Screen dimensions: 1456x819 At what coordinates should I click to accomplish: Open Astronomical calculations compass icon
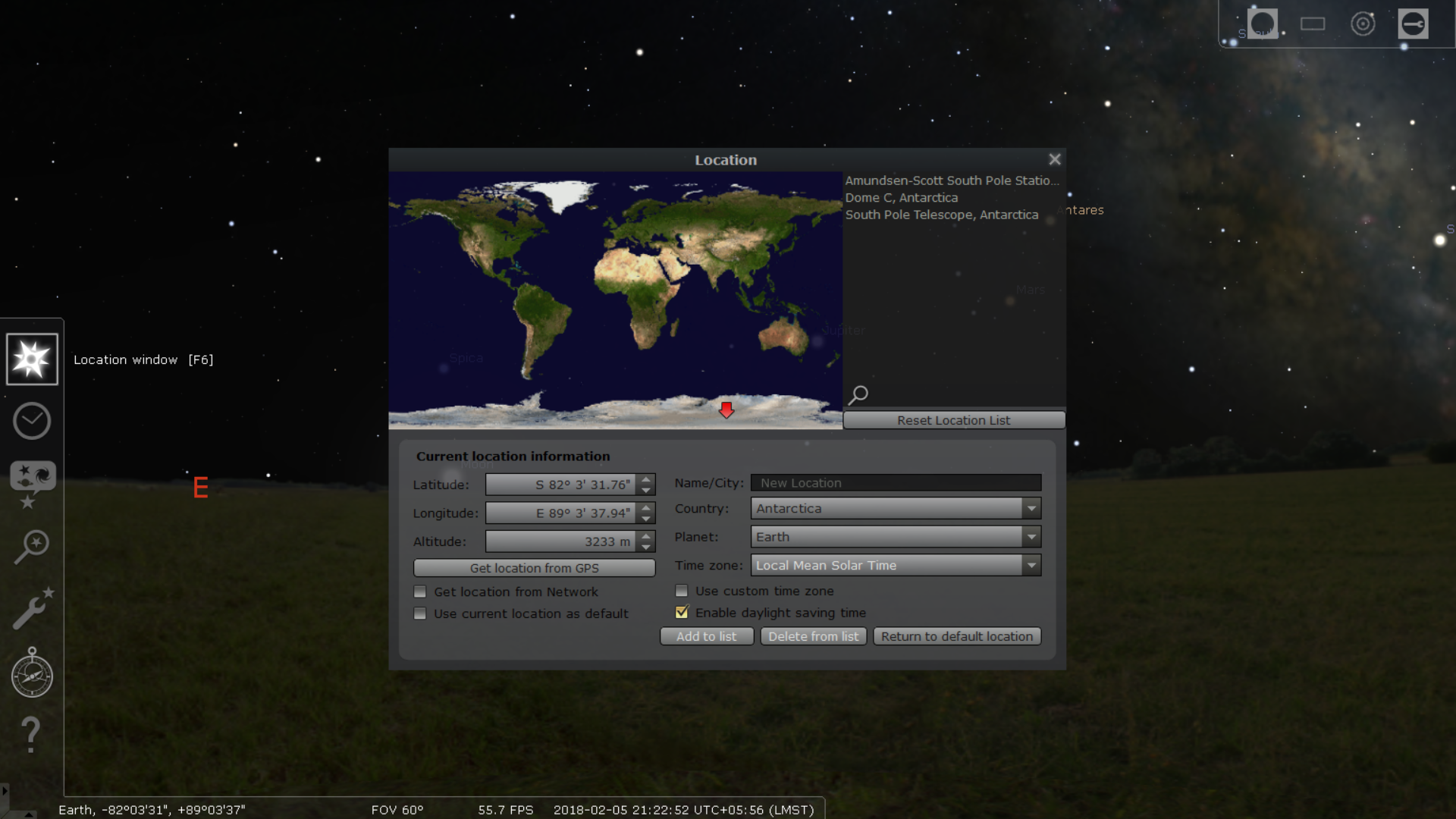[32, 673]
